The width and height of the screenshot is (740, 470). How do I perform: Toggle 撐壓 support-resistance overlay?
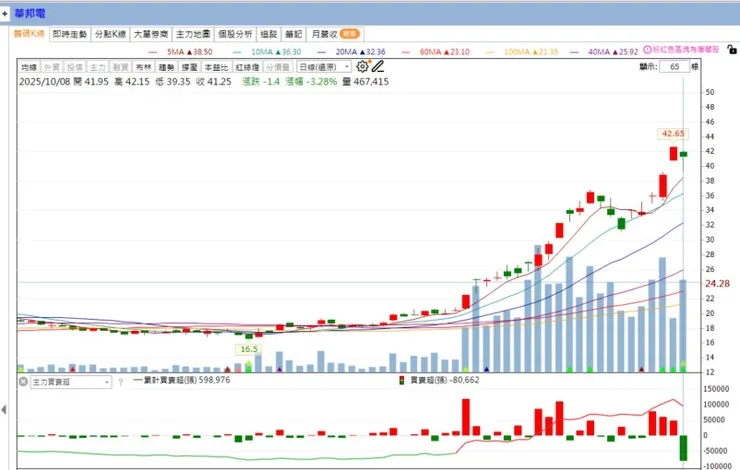click(189, 67)
